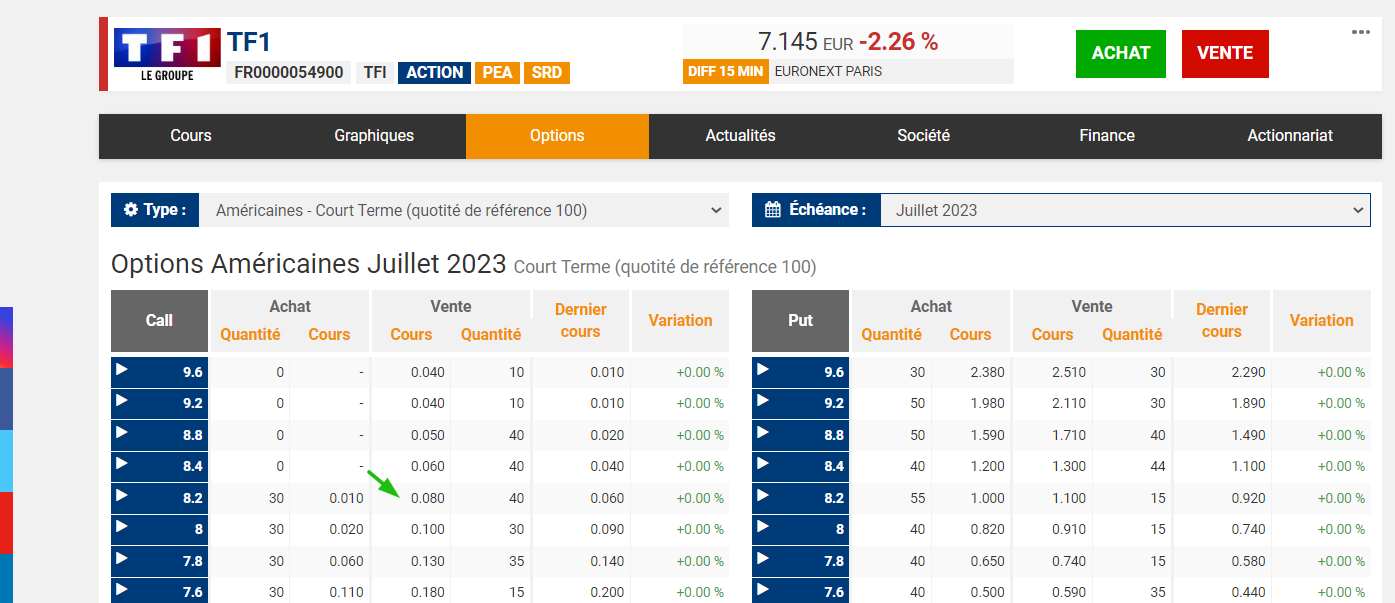The height and width of the screenshot is (603, 1395).
Task: Expand the Call 9.6 strike row arrow
Action: (122, 370)
